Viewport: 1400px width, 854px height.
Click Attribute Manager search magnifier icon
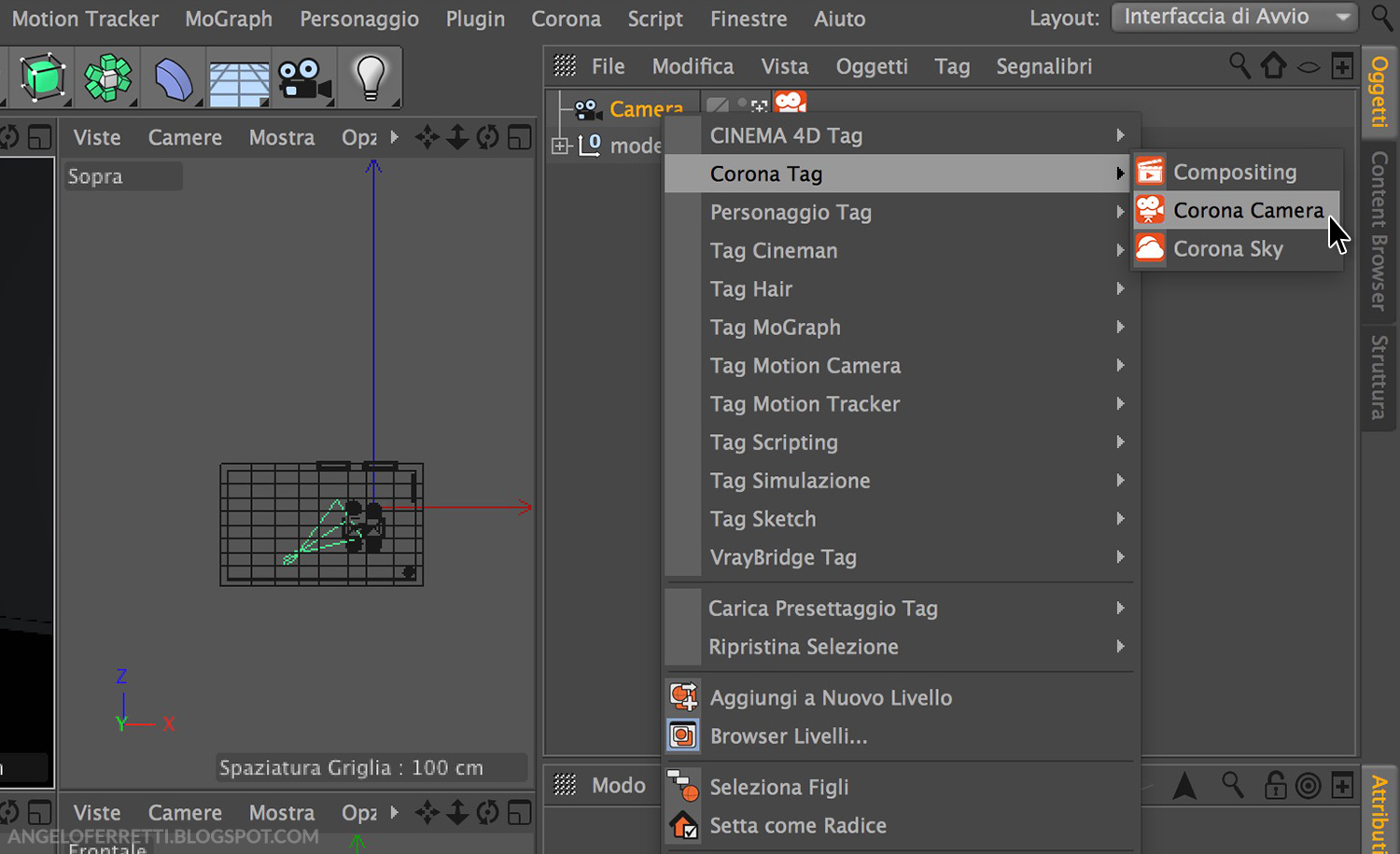point(1233,785)
